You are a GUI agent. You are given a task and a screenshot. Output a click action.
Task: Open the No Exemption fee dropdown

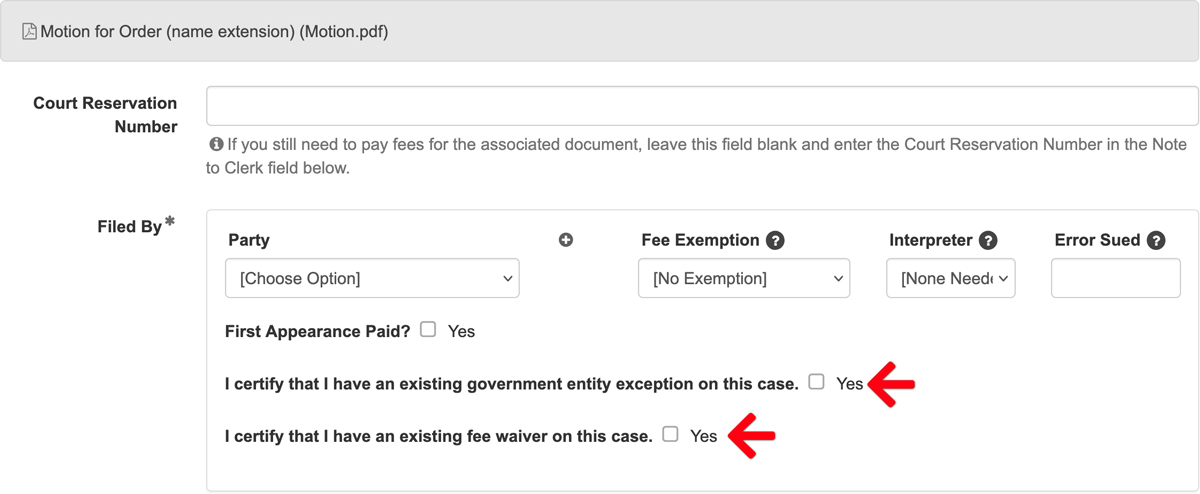(744, 279)
